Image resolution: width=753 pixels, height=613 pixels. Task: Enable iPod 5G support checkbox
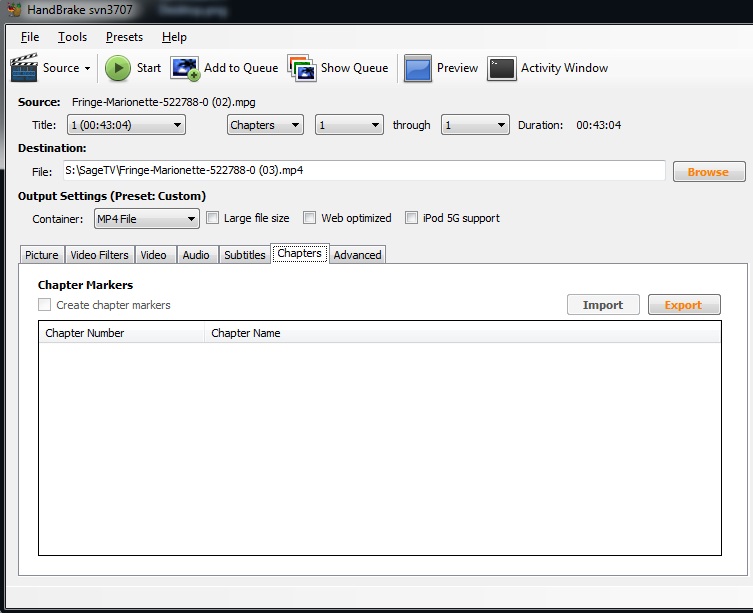411,218
